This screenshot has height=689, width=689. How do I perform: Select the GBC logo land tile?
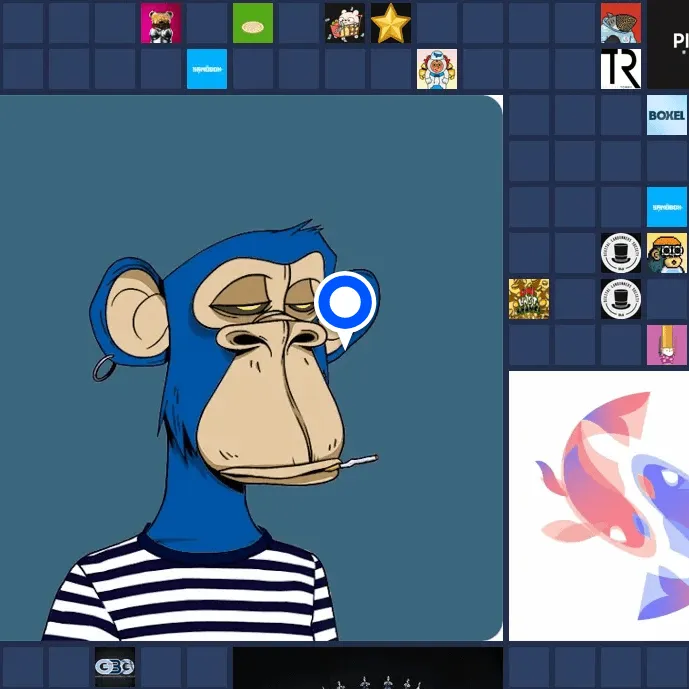click(x=115, y=667)
